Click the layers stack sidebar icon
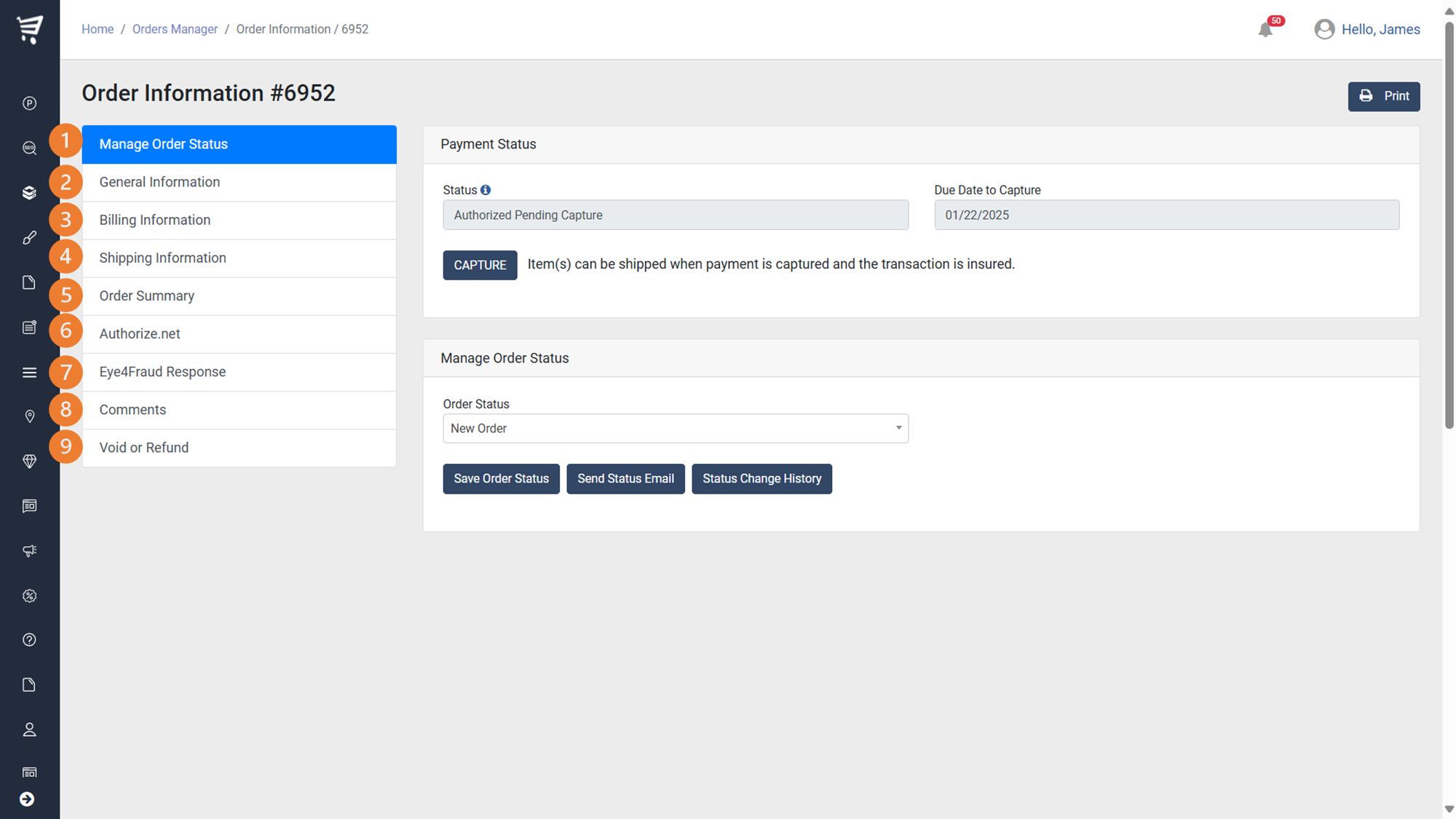Image resolution: width=1456 pixels, height=819 pixels. (29, 193)
